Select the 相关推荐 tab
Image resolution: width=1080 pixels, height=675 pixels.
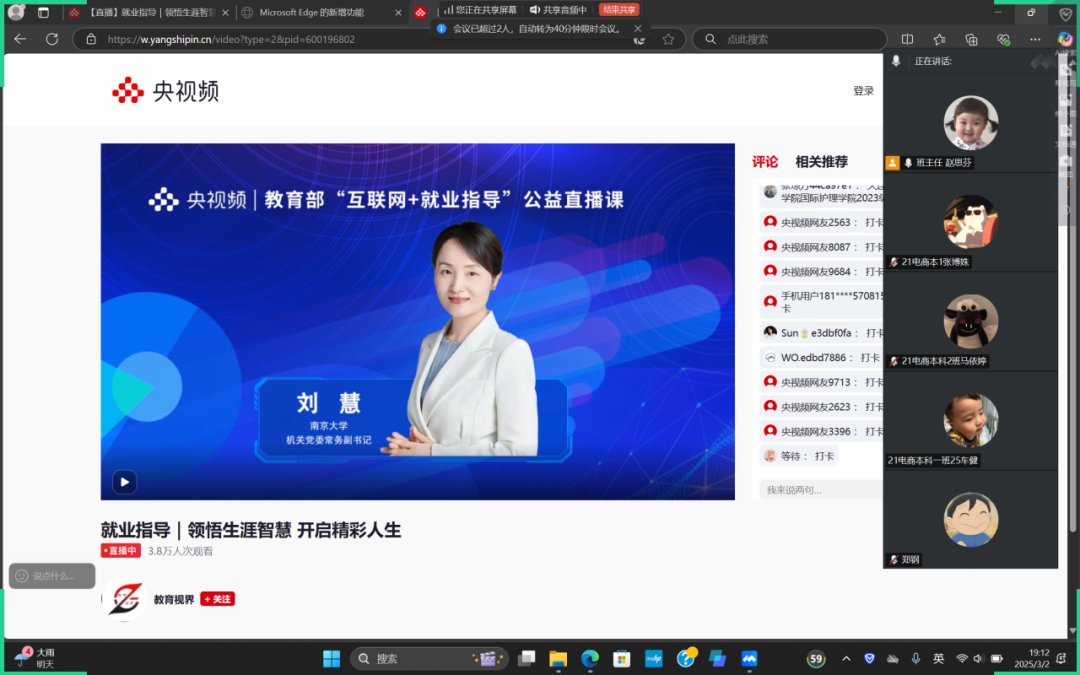[821, 162]
